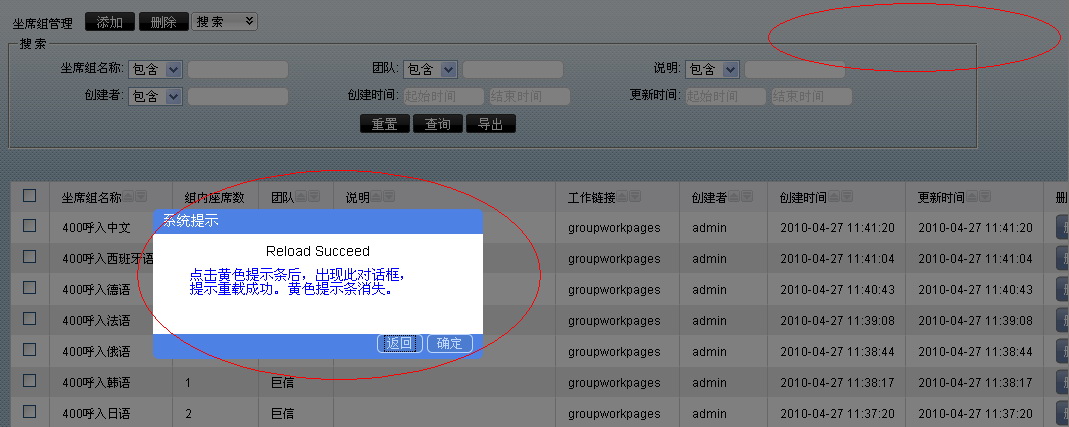Sort 更新时间 column descending
Image resolution: width=1069 pixels, height=427 pixels.
(985, 198)
